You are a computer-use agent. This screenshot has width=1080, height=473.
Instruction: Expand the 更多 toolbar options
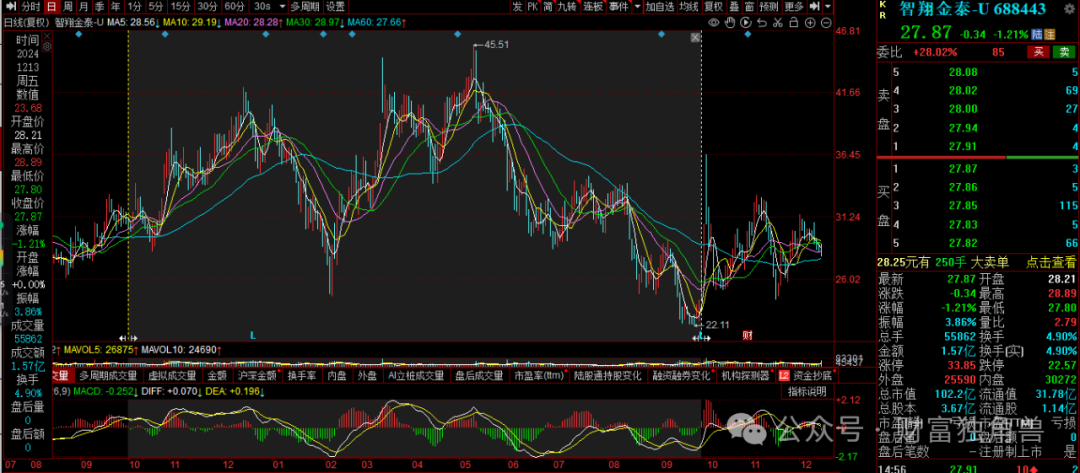[796, 6]
